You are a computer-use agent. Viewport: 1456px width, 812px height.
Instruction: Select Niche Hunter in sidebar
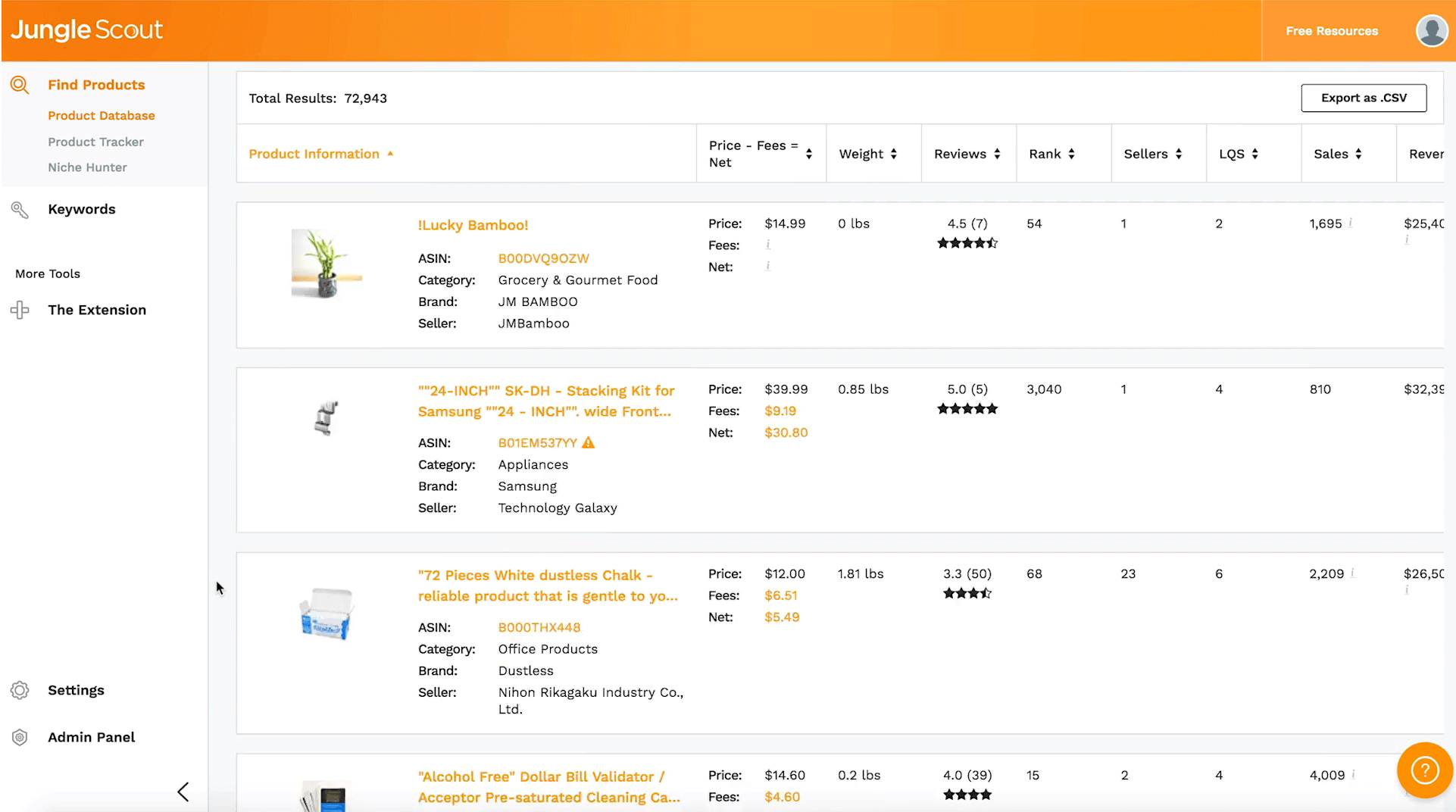[x=87, y=167]
